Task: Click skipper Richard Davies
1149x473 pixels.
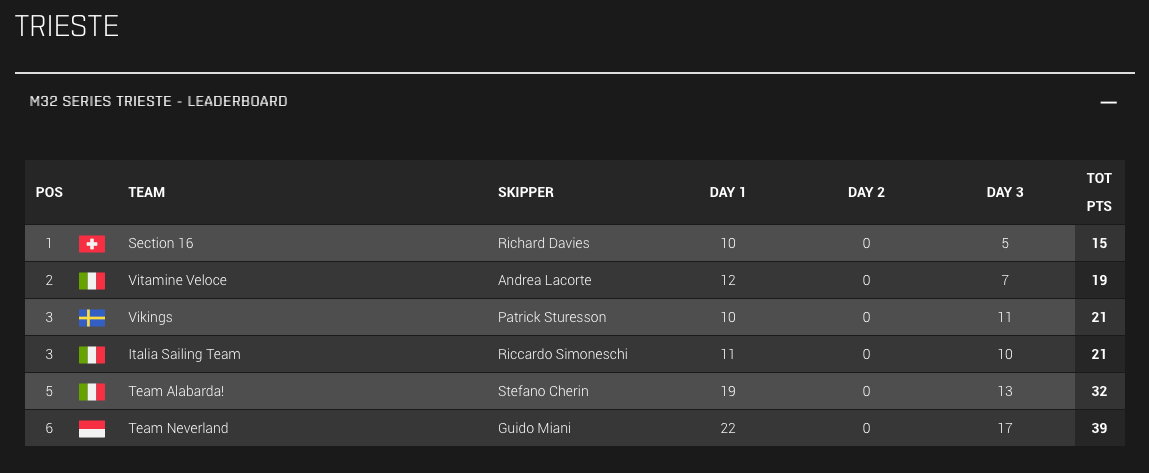Action: click(543, 243)
